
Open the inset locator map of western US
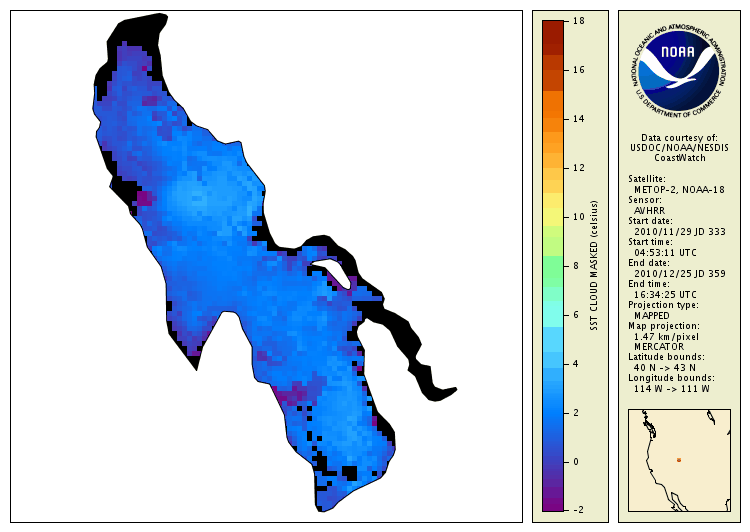[679, 460]
